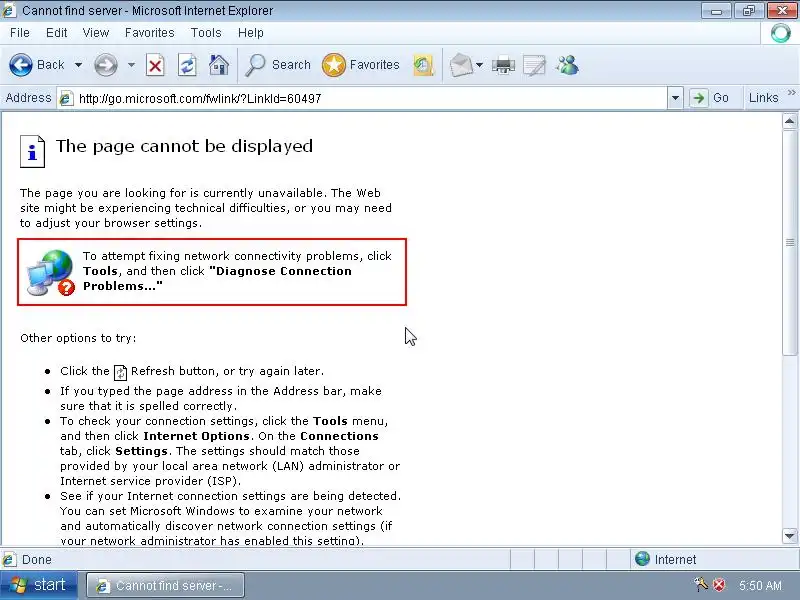Open the Favorites star button
Image resolution: width=800 pixels, height=600 pixels.
coord(361,65)
